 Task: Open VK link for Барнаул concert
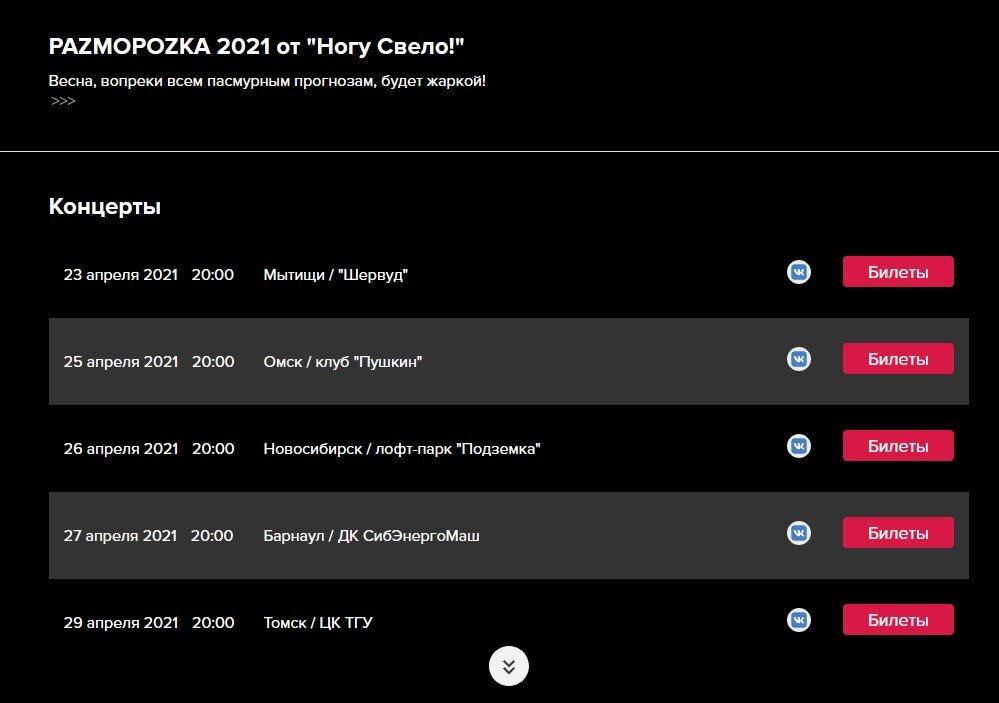[x=798, y=533]
